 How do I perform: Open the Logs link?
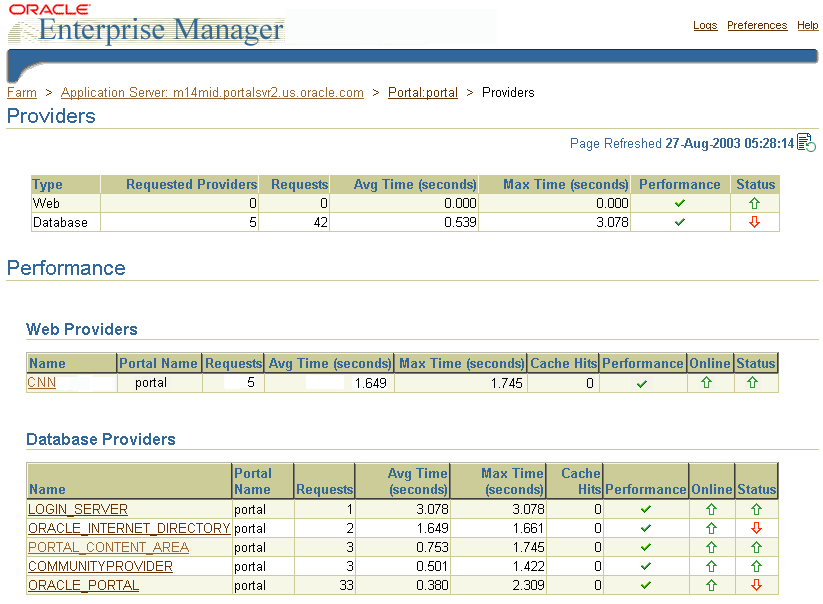click(x=705, y=25)
